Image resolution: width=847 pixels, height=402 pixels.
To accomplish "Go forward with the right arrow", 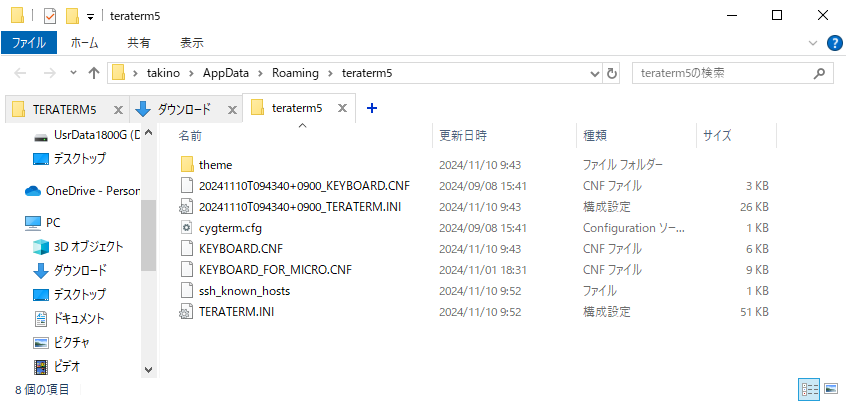I will (50, 73).
